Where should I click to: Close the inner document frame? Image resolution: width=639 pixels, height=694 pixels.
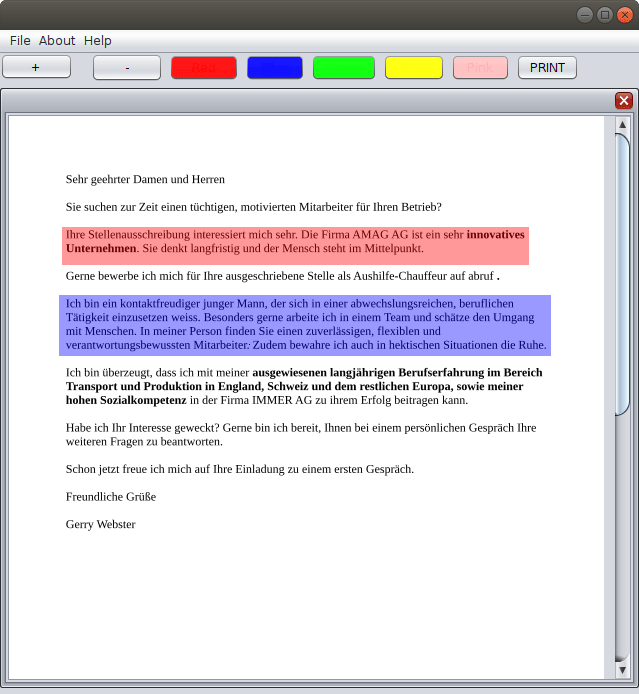pyautogui.click(x=624, y=101)
